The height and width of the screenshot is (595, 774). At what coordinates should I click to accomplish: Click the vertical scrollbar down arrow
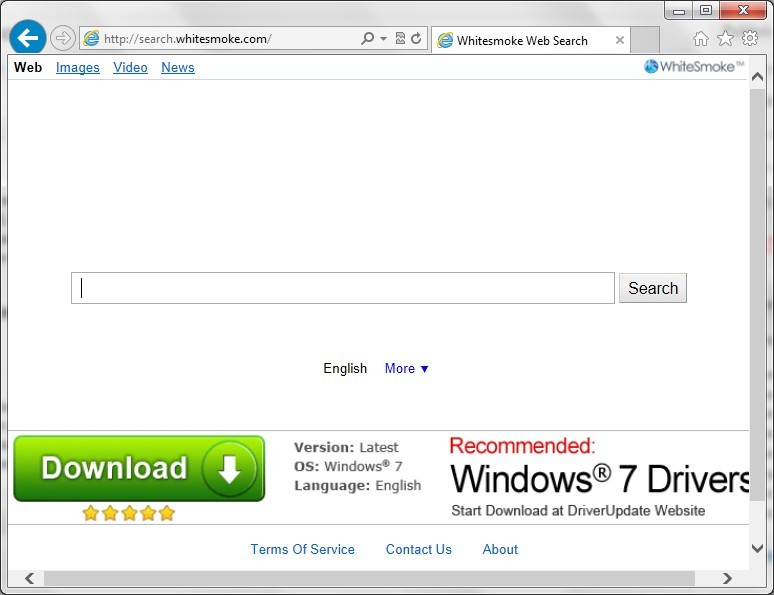tap(757, 548)
